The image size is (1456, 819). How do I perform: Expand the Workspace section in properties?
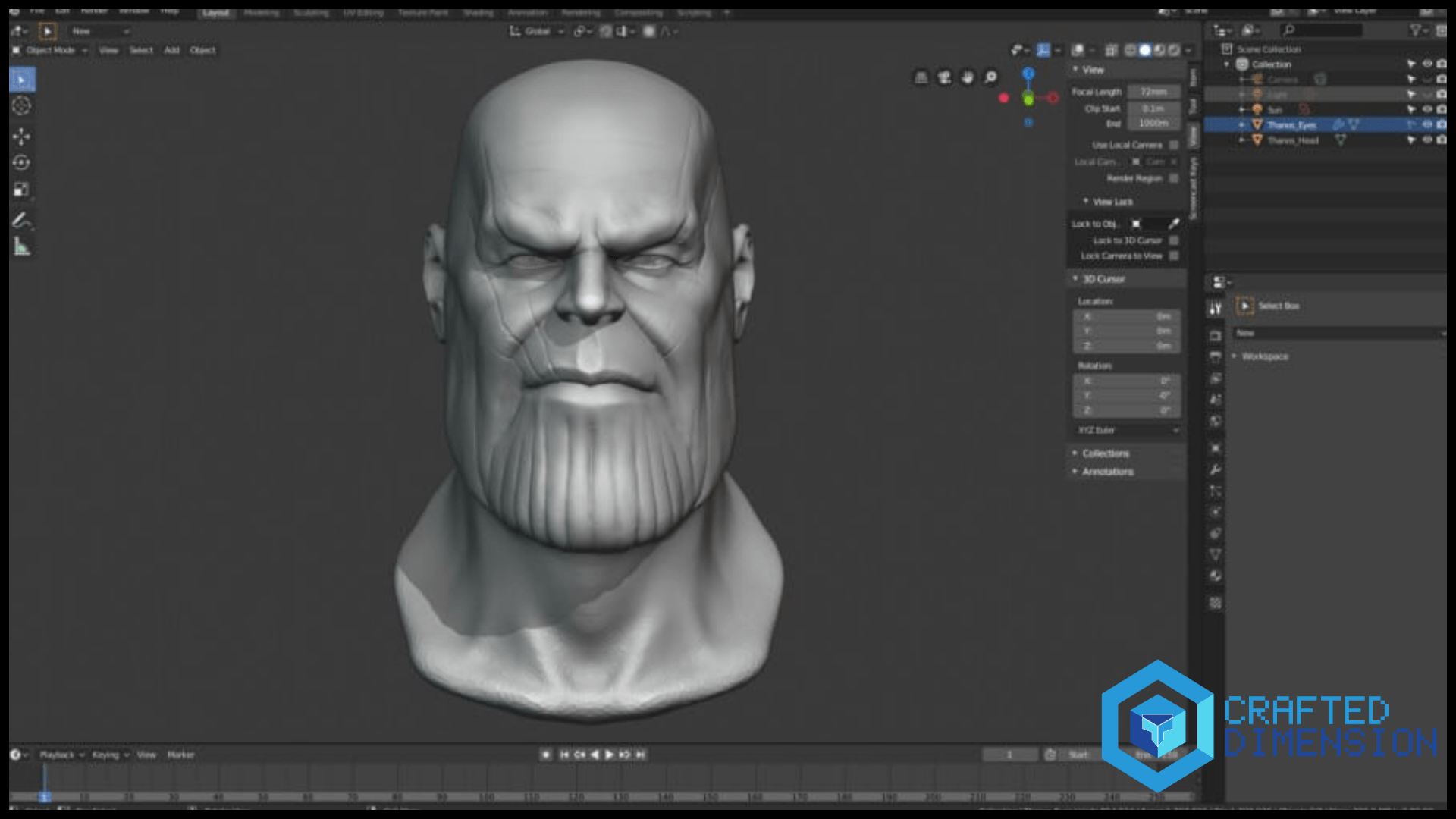pos(1260,356)
